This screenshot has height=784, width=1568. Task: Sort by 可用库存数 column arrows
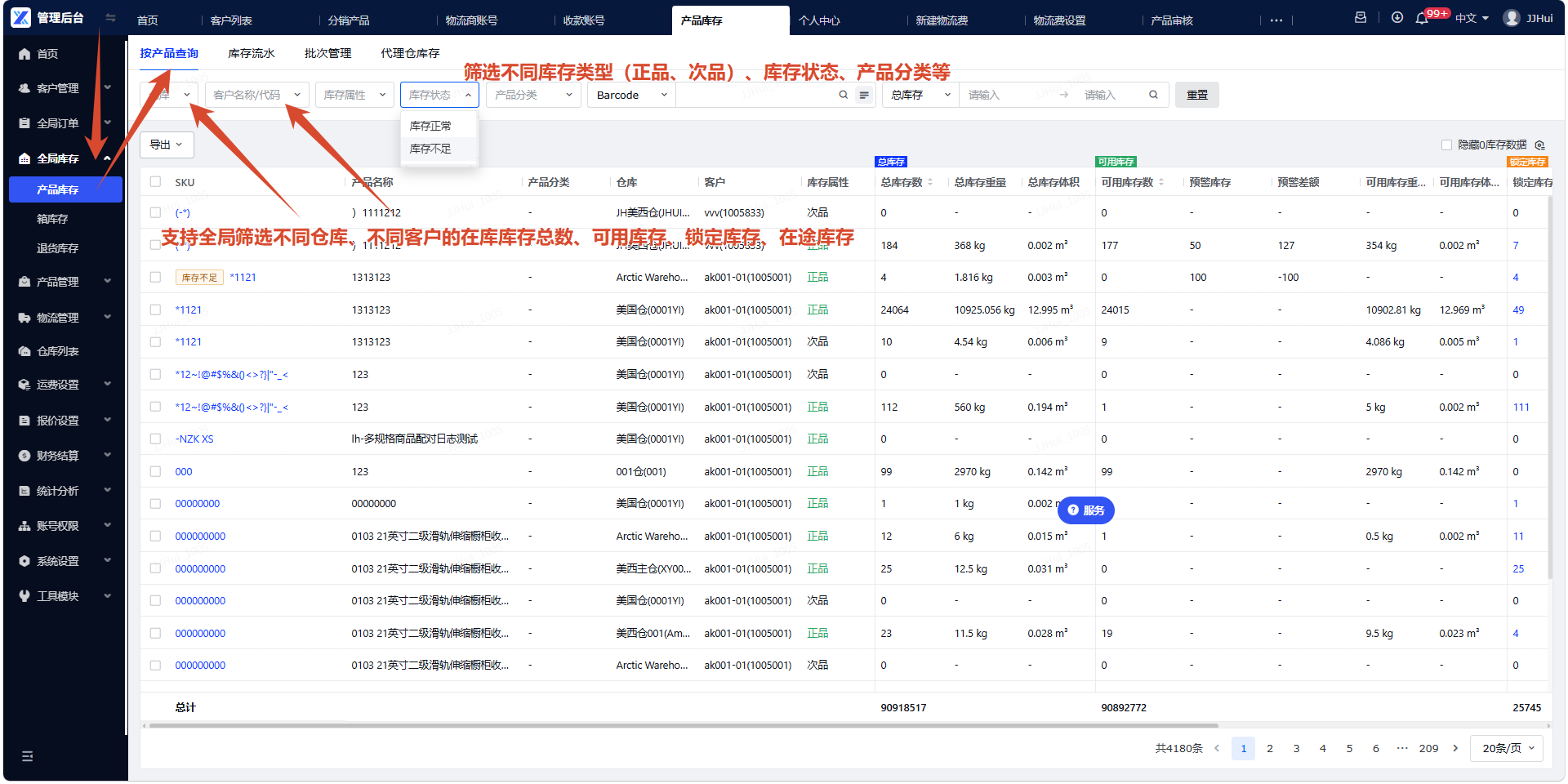pos(1161,182)
